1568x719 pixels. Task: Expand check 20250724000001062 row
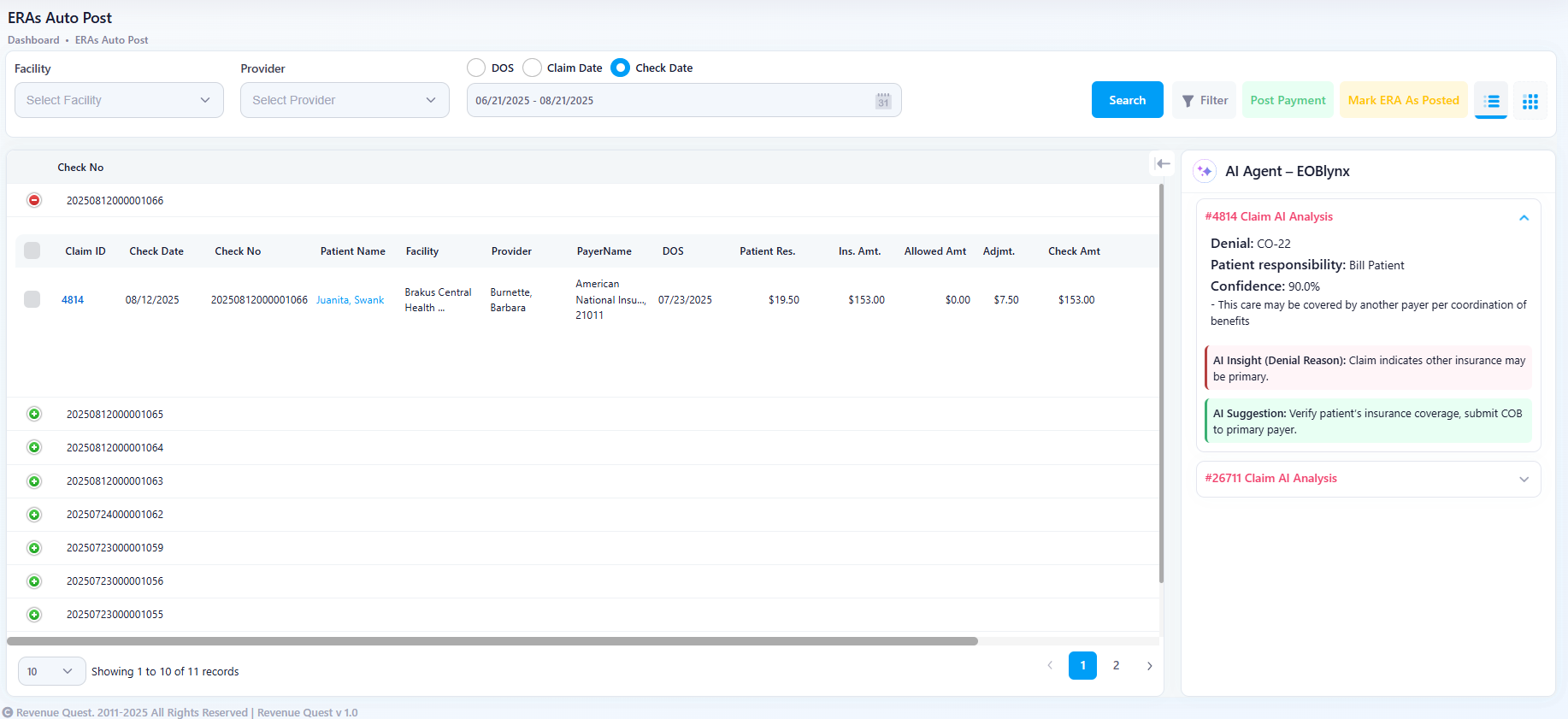click(x=34, y=515)
